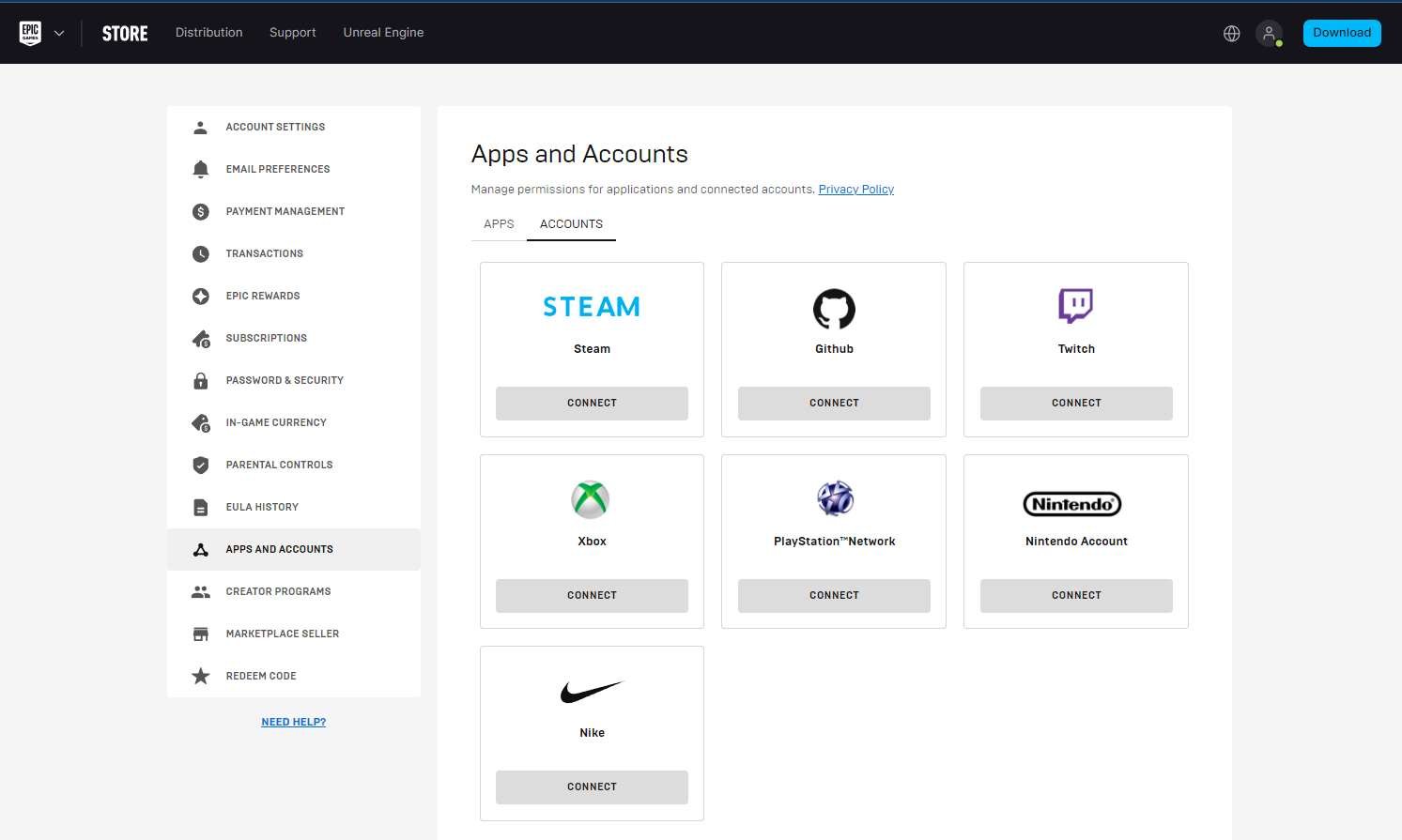Open Password & Security label

(285, 380)
